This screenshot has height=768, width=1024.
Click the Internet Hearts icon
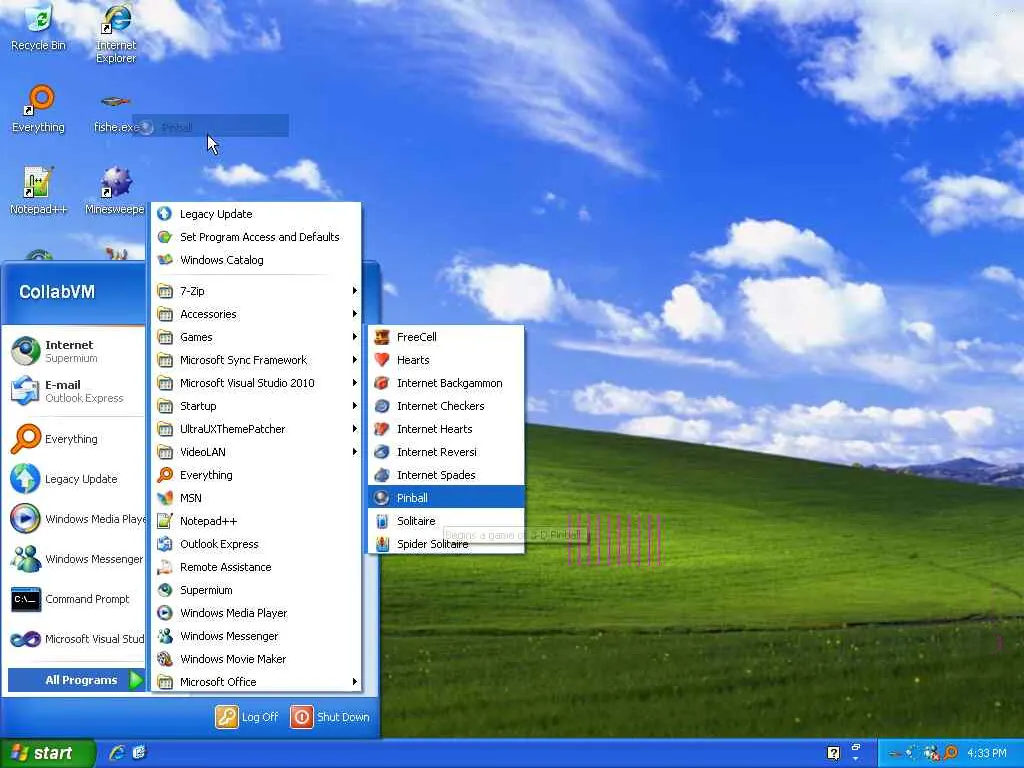382,428
